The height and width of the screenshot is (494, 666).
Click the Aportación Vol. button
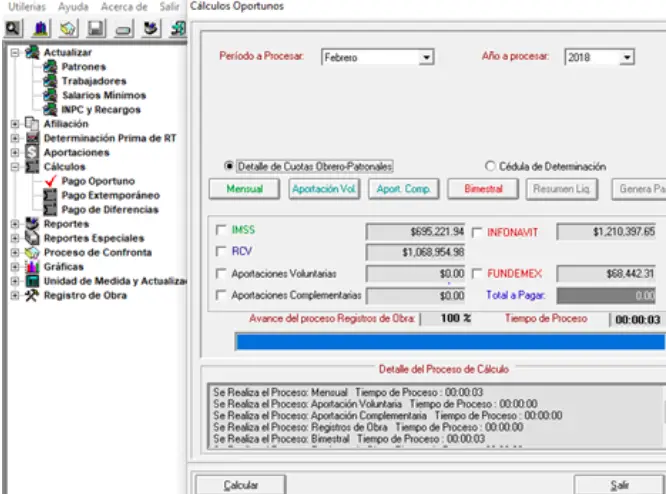324,189
